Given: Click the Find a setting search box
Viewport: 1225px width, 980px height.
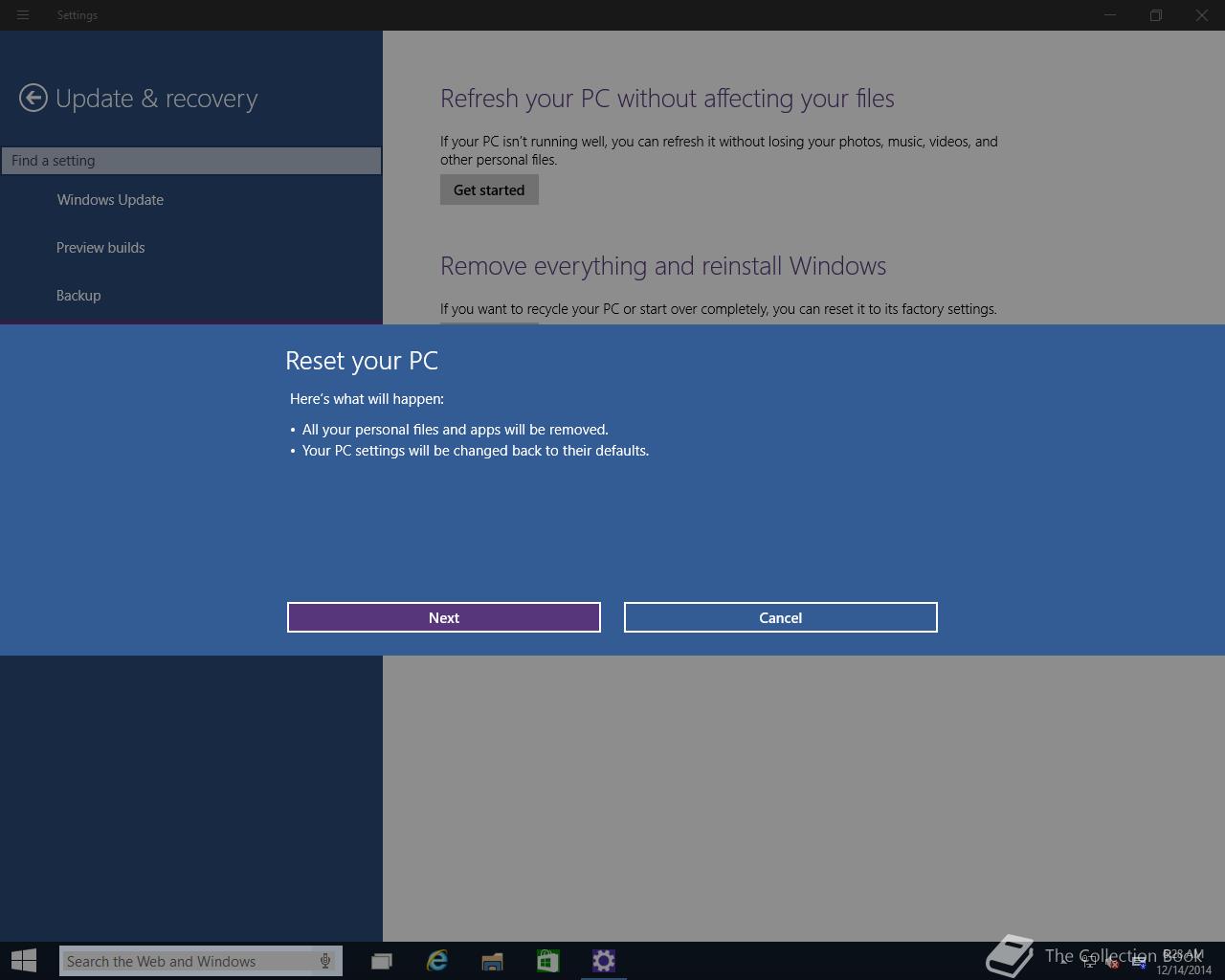Looking at the screenshot, I should (x=191, y=161).
